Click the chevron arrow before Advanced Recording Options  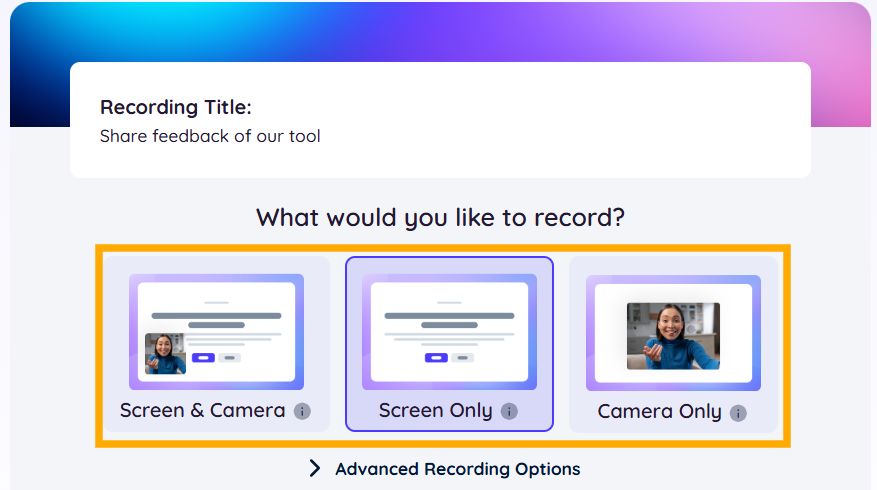[315, 468]
